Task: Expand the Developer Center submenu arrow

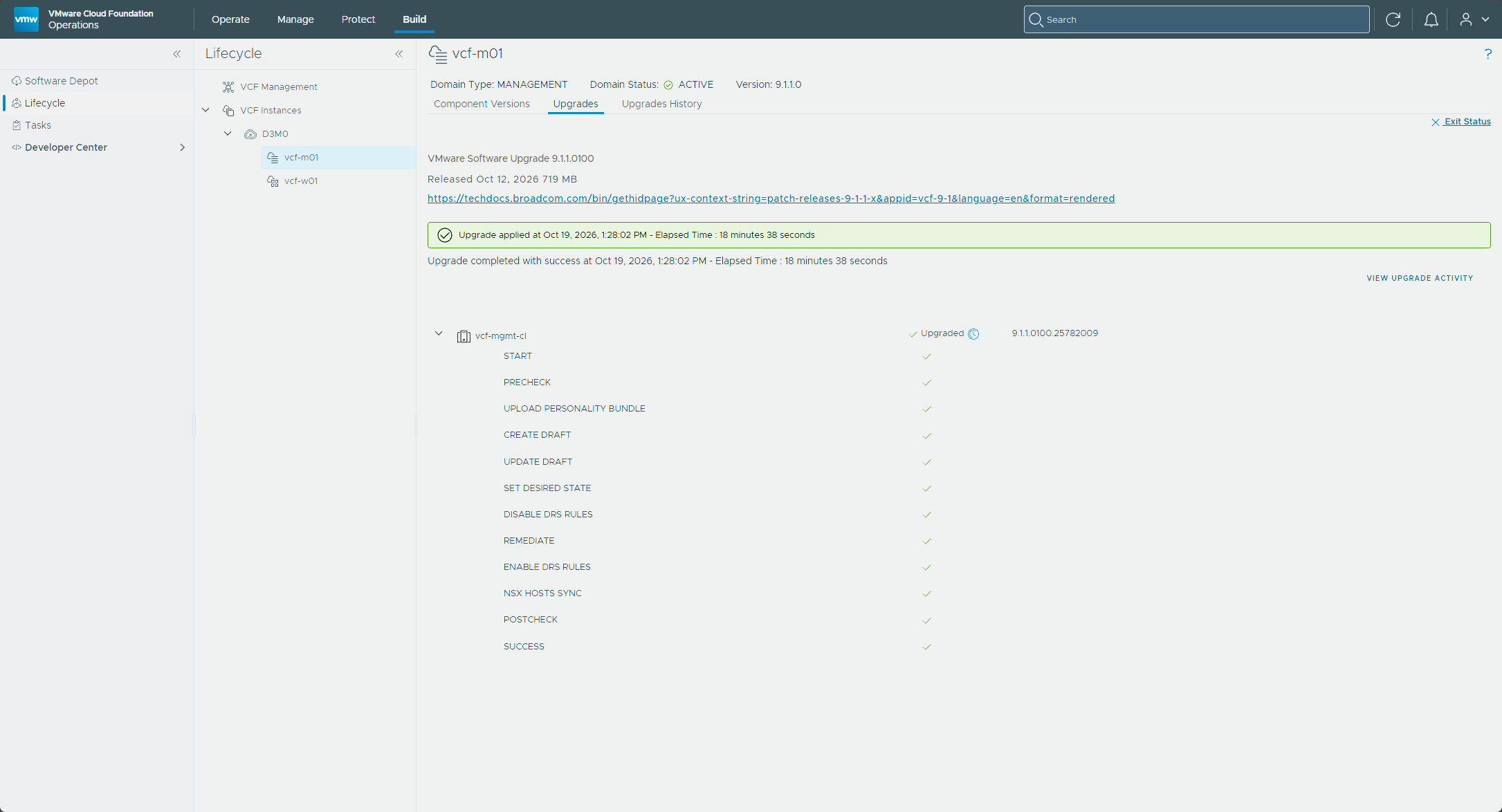Action: tap(183, 147)
